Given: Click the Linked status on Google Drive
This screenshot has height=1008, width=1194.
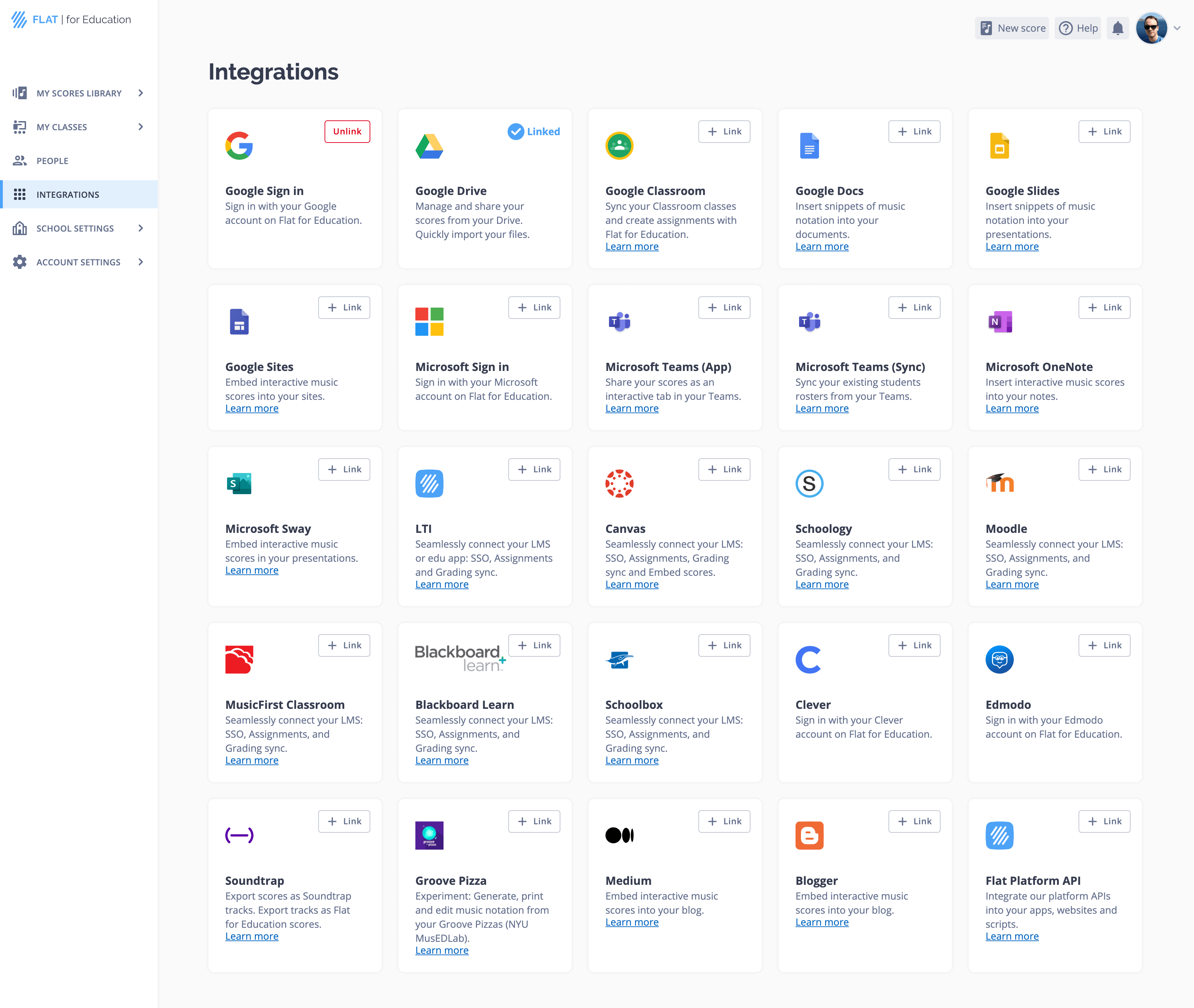Looking at the screenshot, I should pyautogui.click(x=533, y=131).
